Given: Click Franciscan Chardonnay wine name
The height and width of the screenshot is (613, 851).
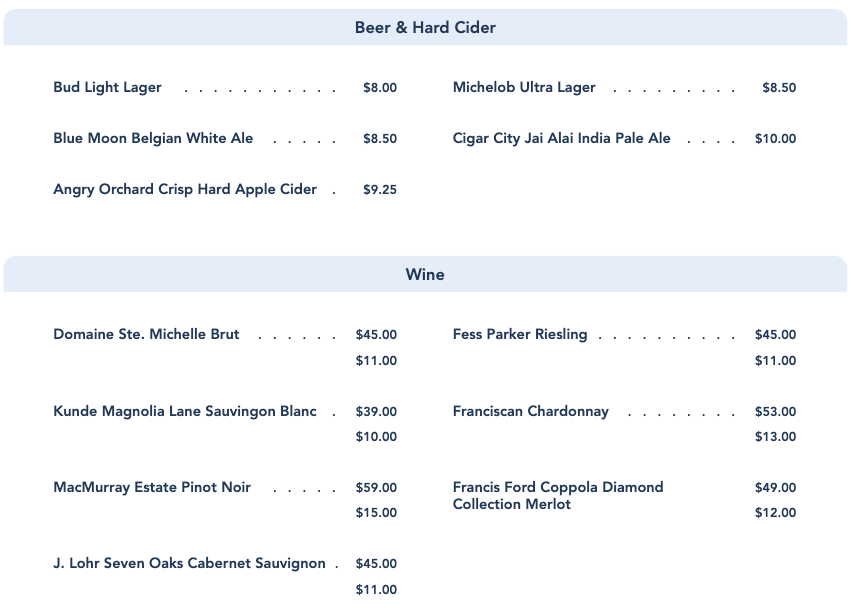Looking at the screenshot, I should tap(530, 412).
